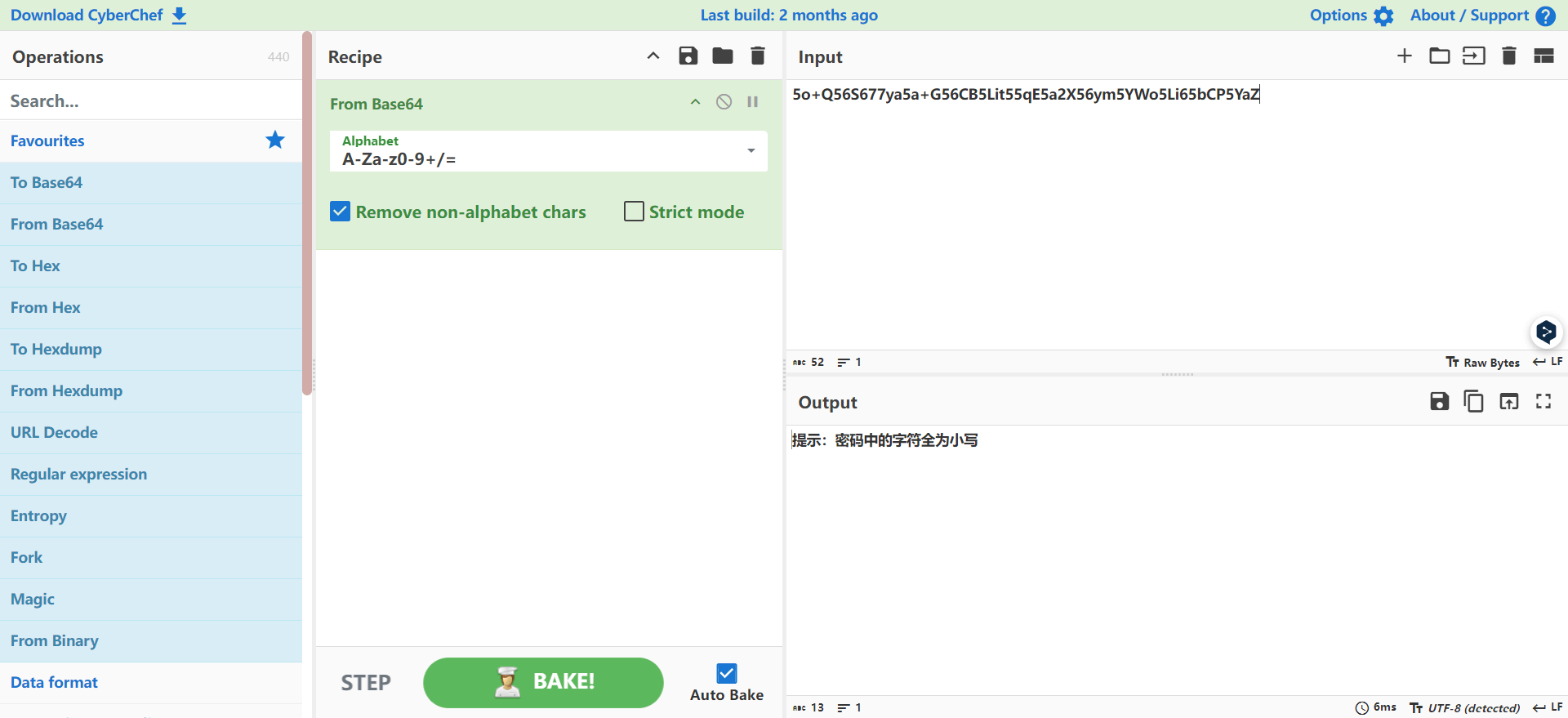Screen dimensions: 1568x718
Task: Set breakpoint on From Base64 operation
Action: coord(753,102)
